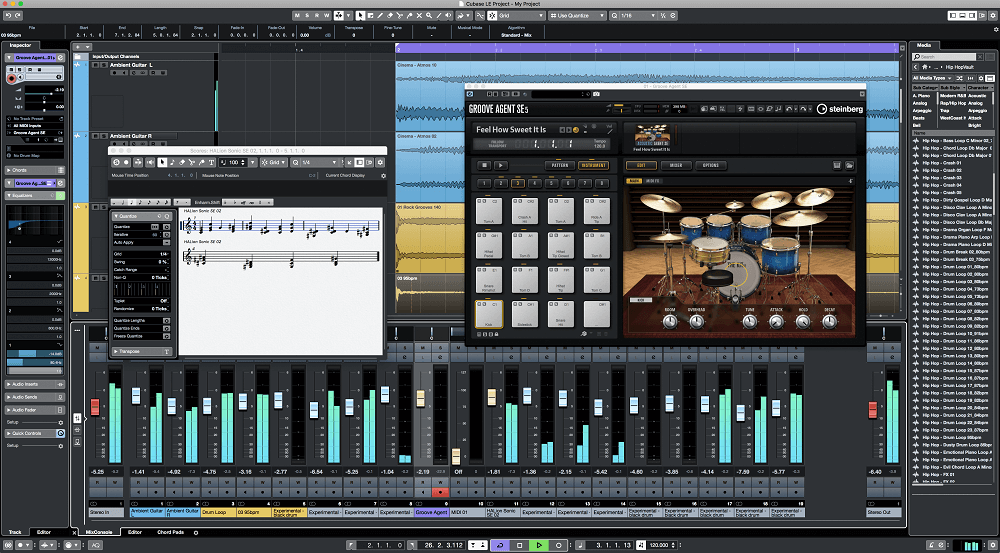
Task: Open the Chord Pads tab
Action: [170, 532]
